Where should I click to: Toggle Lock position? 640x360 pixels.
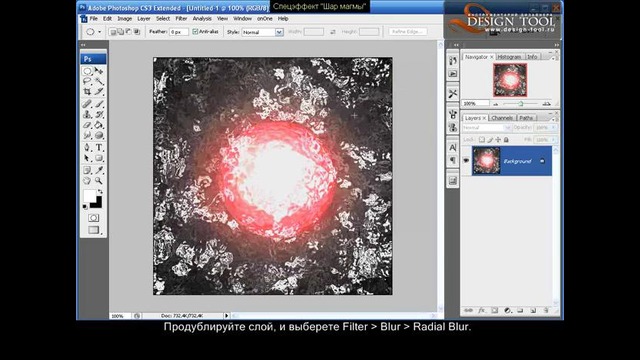[x=498, y=140]
